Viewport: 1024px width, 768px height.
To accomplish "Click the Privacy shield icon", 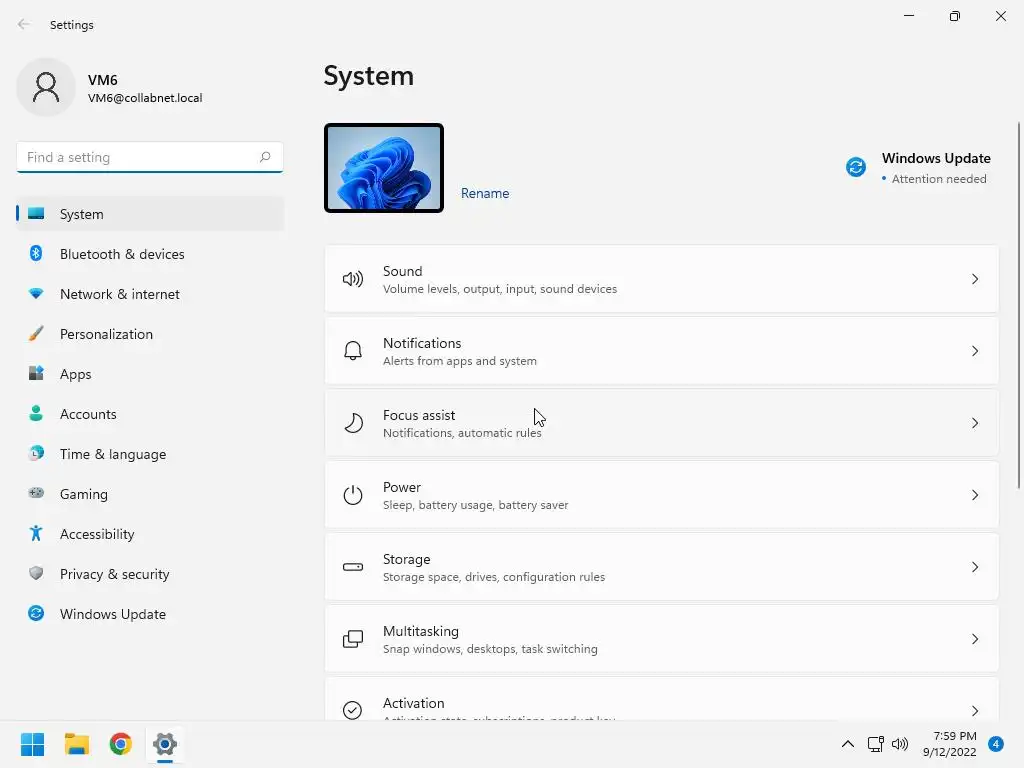I will 36,573.
